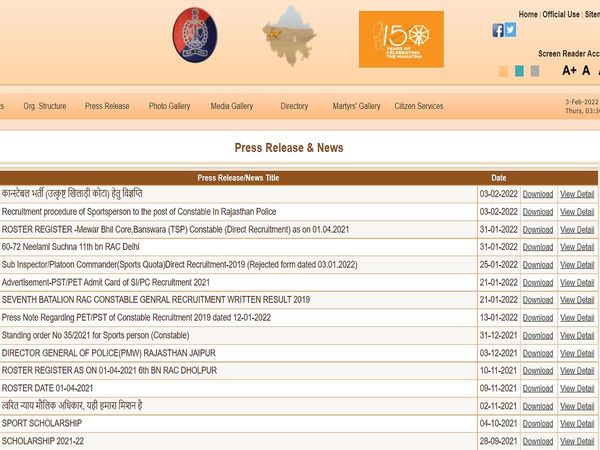Screen dimensions: 600x450
Task: Open the Twitter page icon
Action: click(x=510, y=29)
